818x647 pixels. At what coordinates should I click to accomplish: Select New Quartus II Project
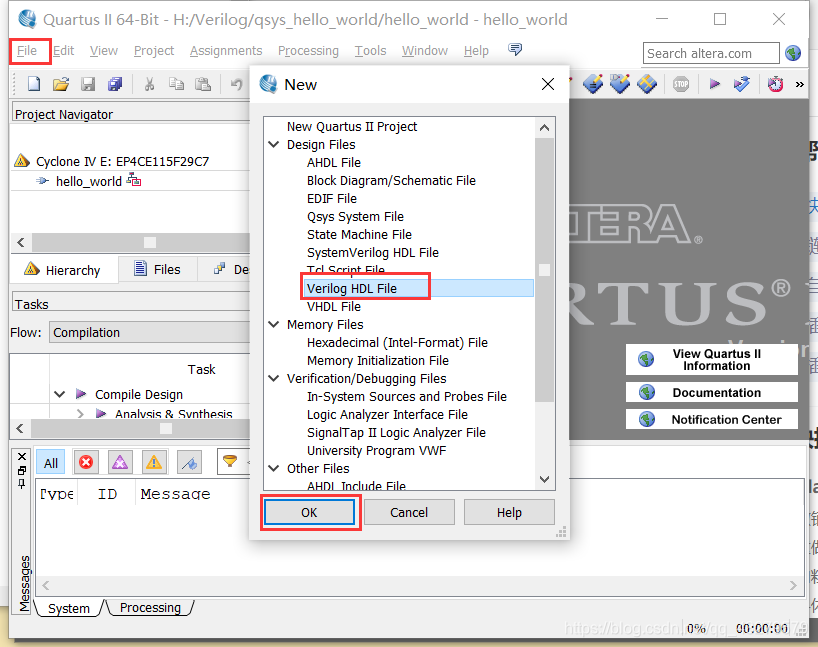pyautogui.click(x=352, y=126)
